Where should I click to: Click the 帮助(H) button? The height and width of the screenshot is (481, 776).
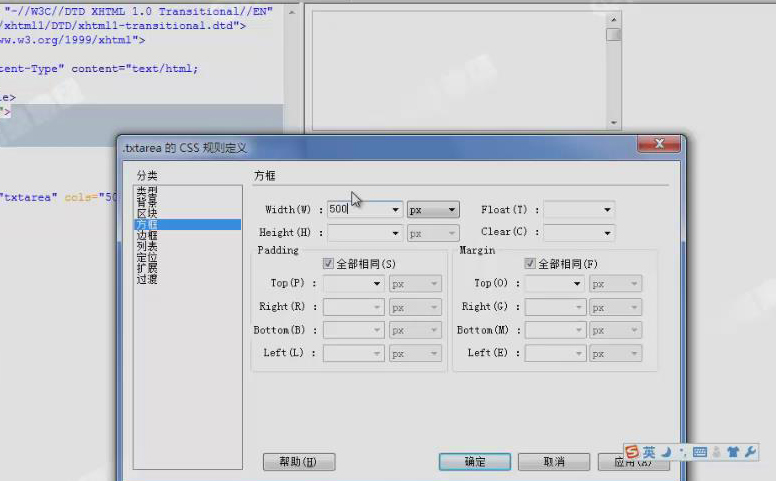[x=298, y=462]
